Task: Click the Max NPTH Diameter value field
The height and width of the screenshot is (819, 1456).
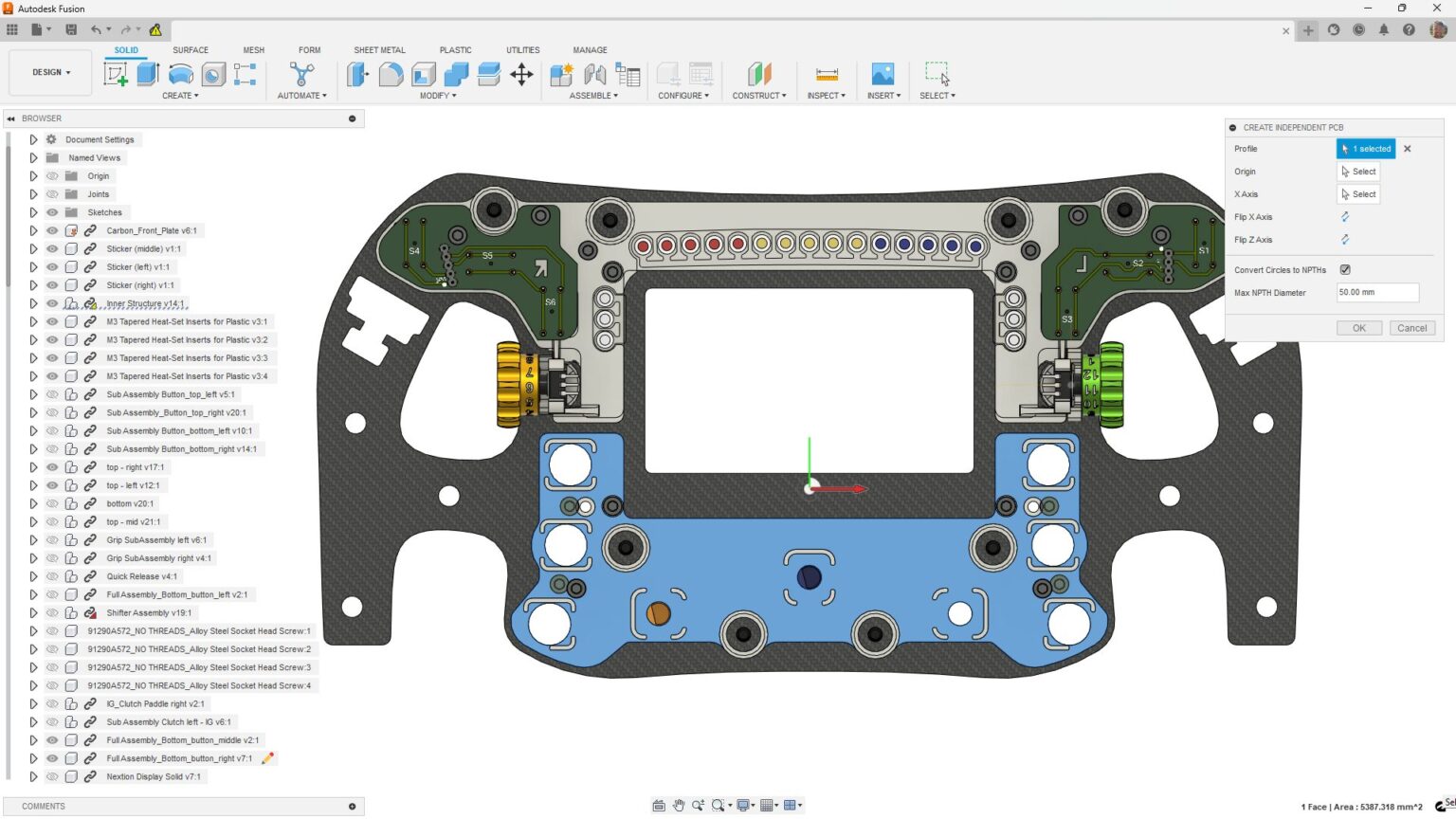Action: coord(1376,292)
